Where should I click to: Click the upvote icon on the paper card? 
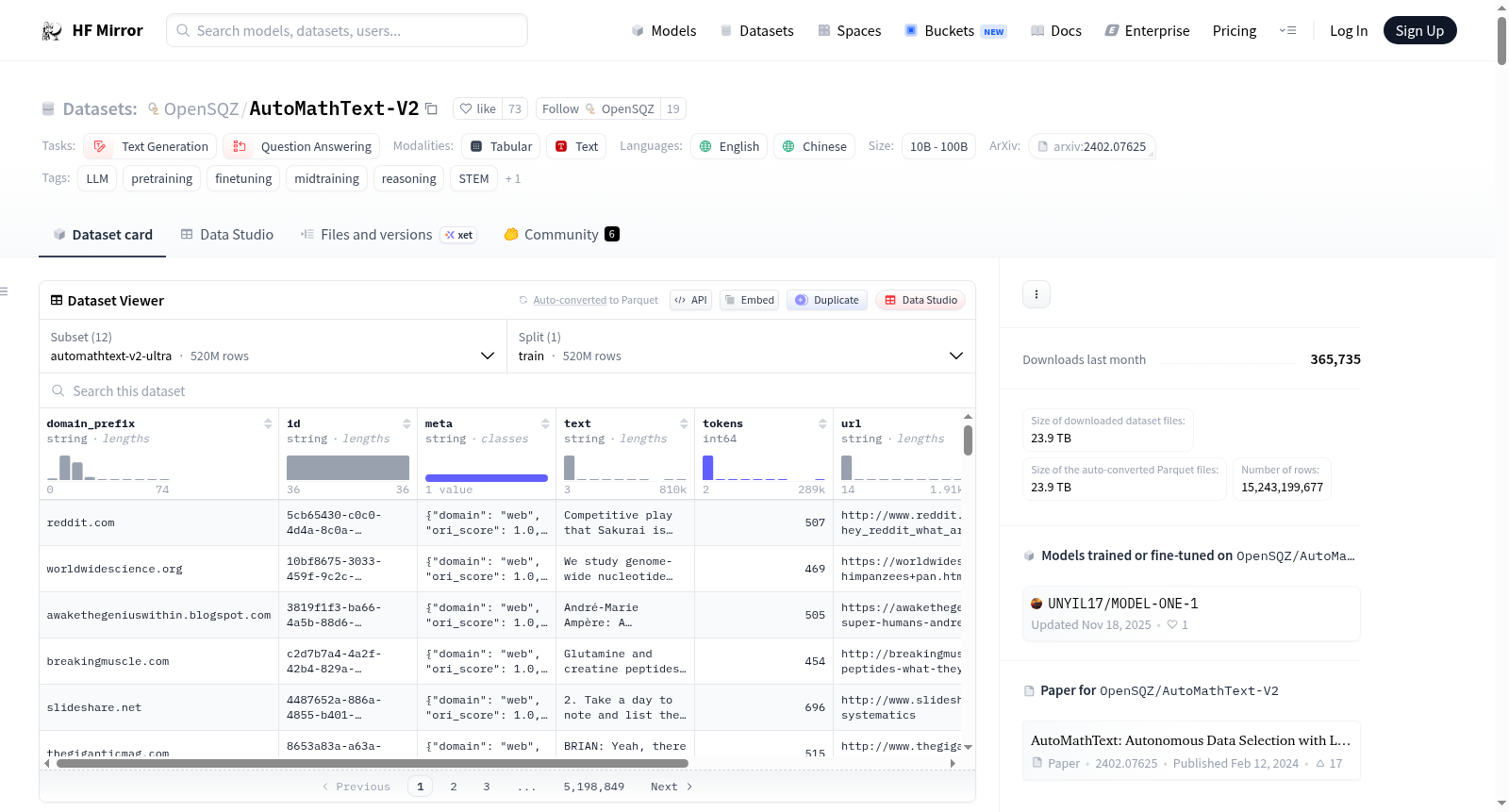tap(1320, 764)
